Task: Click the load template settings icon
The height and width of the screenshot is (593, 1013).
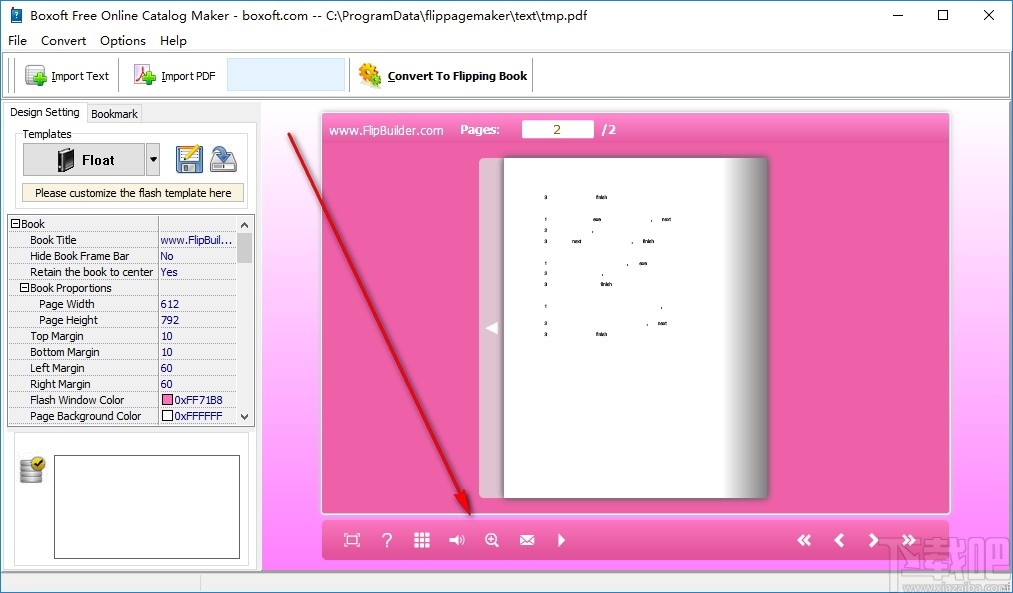Action: click(222, 159)
